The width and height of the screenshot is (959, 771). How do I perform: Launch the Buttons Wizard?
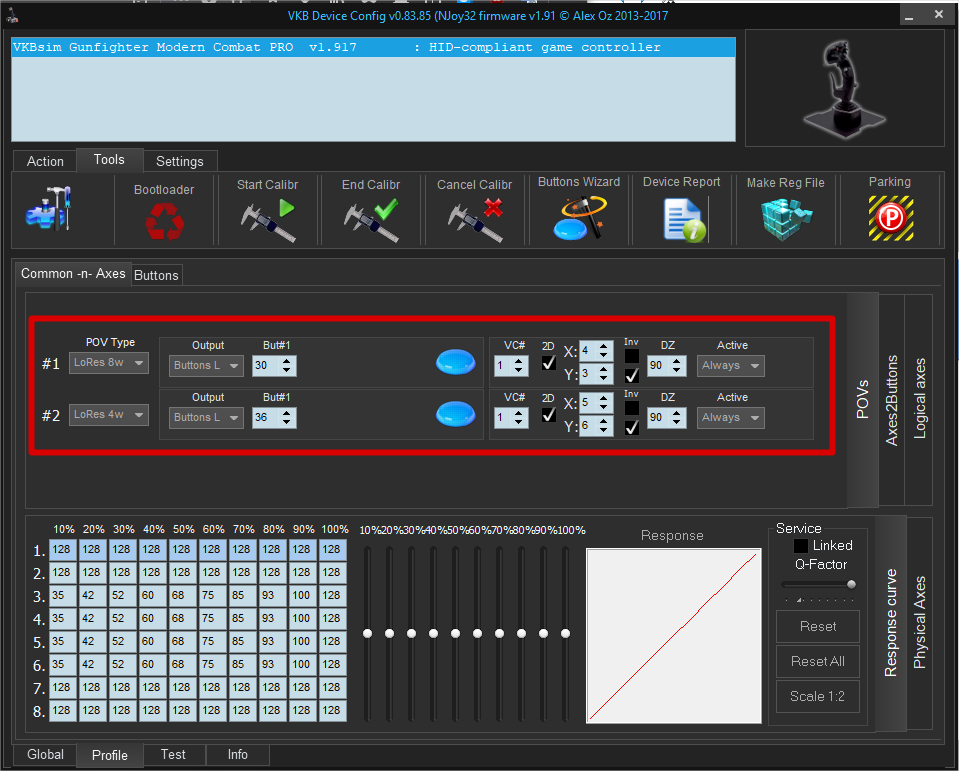click(x=579, y=218)
